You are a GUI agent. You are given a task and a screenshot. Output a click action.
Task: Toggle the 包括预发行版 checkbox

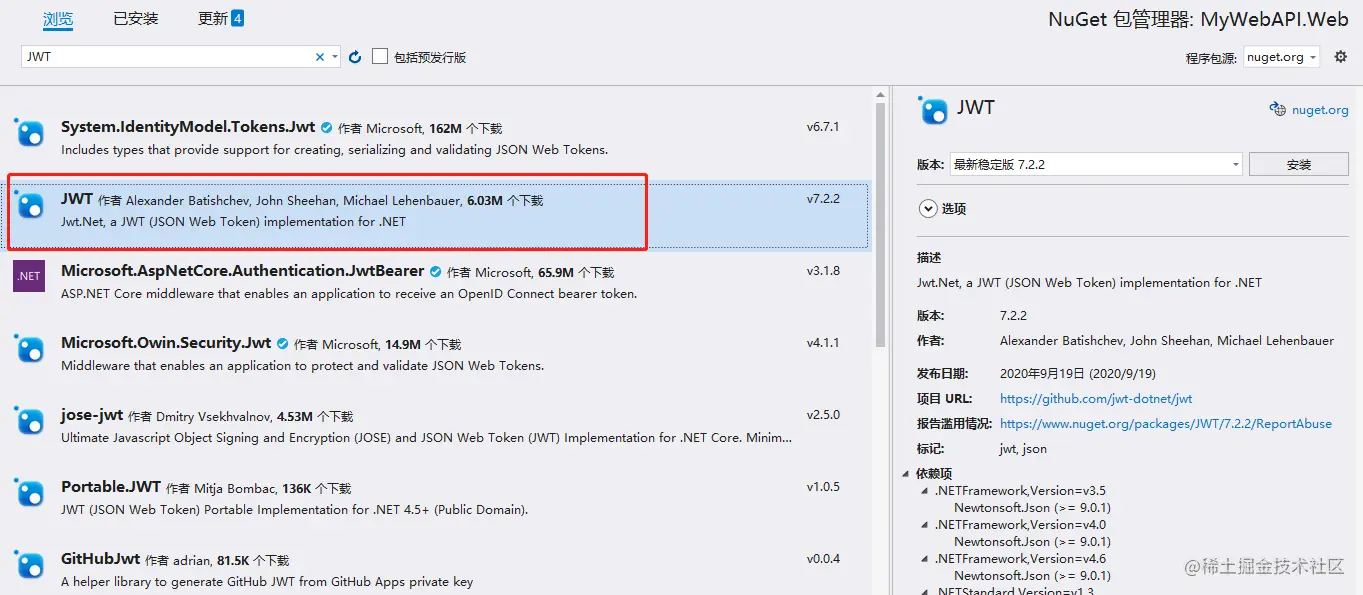[x=380, y=57]
